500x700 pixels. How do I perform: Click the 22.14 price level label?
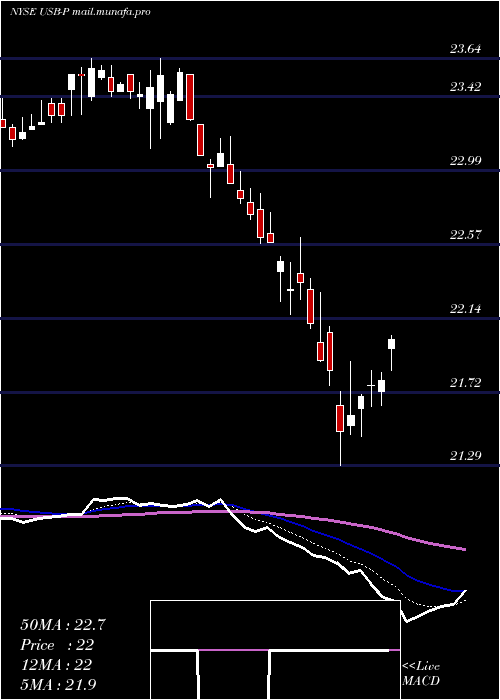(x=466, y=308)
